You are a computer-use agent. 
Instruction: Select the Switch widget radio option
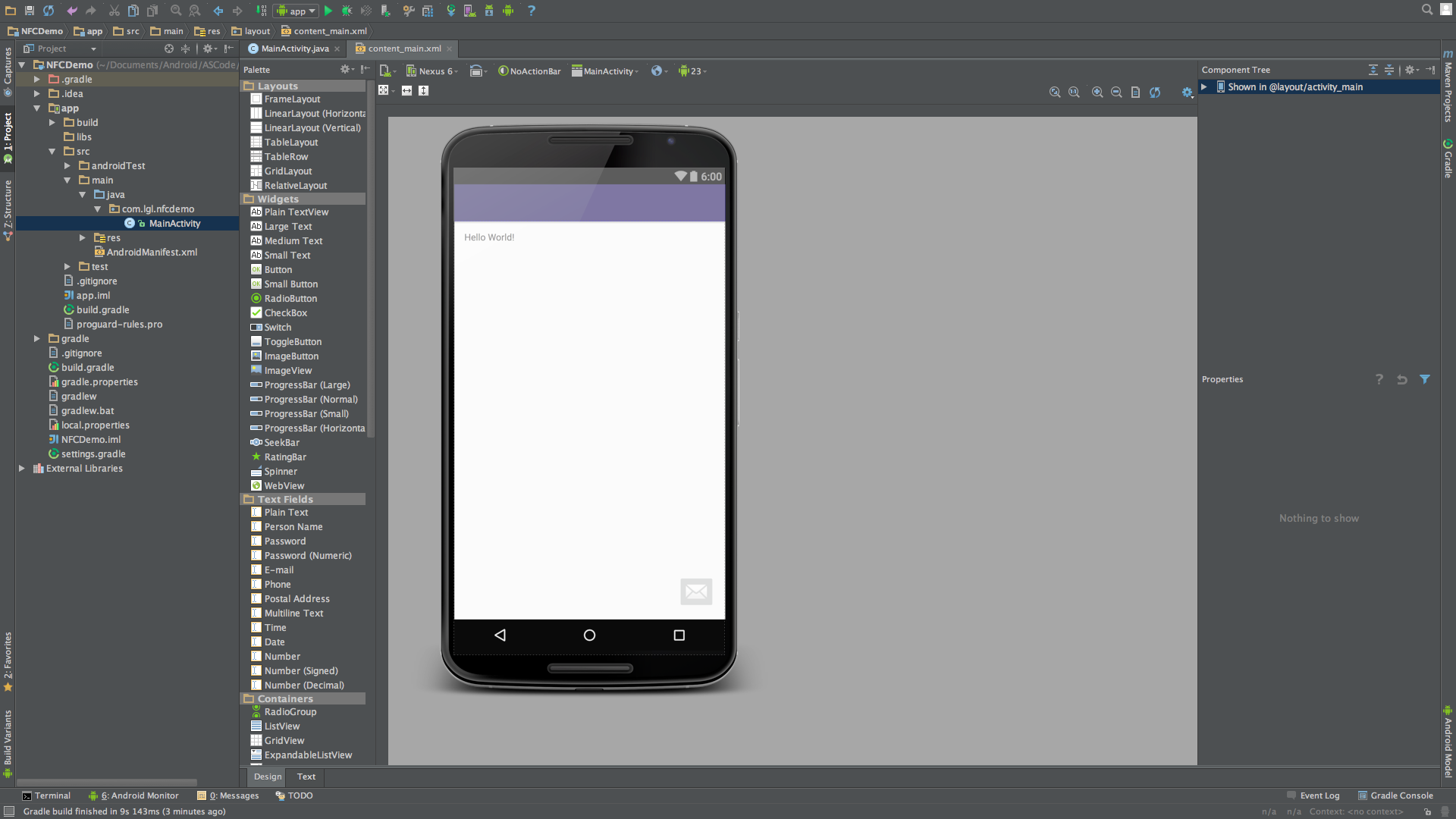[277, 327]
